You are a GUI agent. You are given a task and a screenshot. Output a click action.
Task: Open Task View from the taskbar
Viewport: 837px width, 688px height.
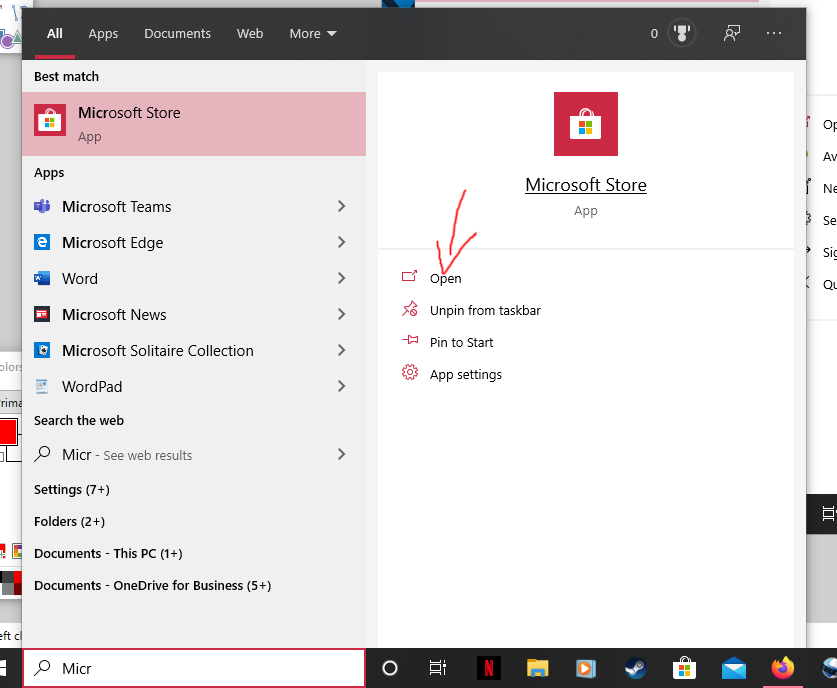(x=438, y=668)
